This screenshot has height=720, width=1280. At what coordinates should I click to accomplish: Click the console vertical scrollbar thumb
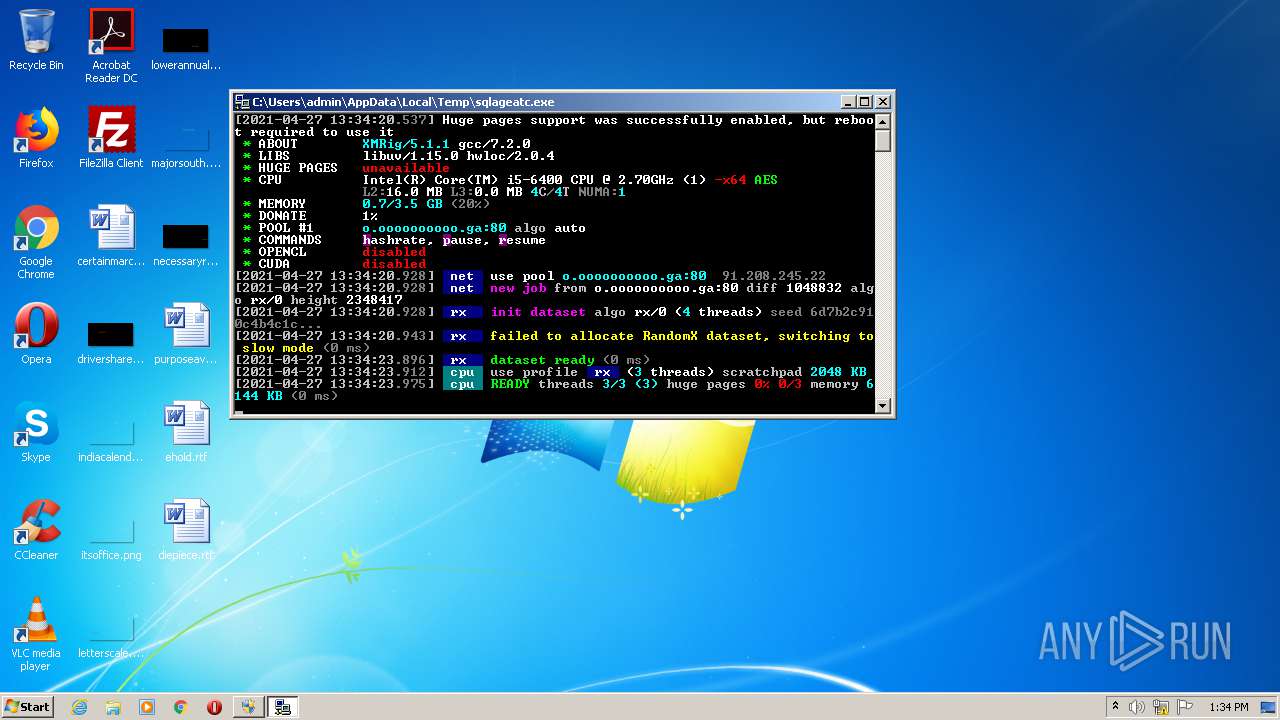[x=883, y=141]
